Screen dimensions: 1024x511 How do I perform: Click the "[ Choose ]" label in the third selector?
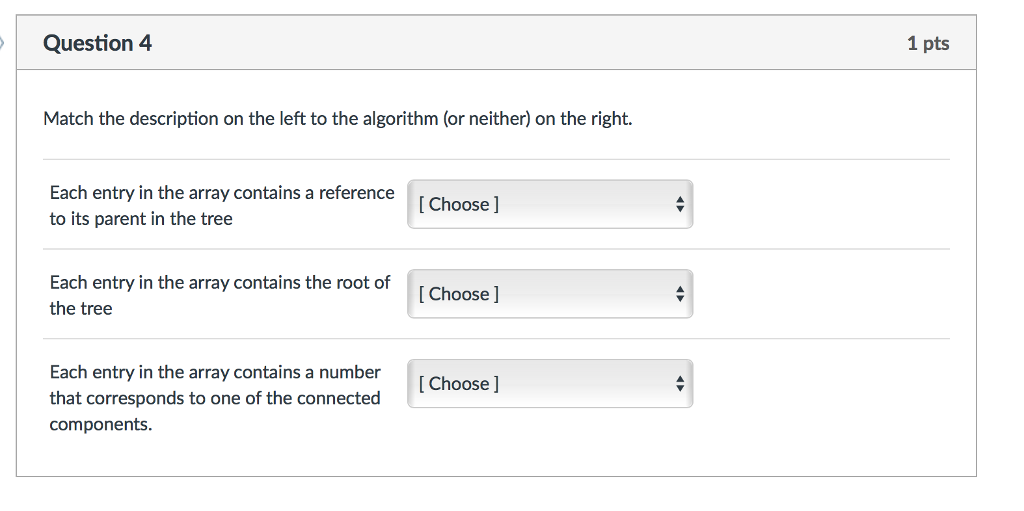459,384
